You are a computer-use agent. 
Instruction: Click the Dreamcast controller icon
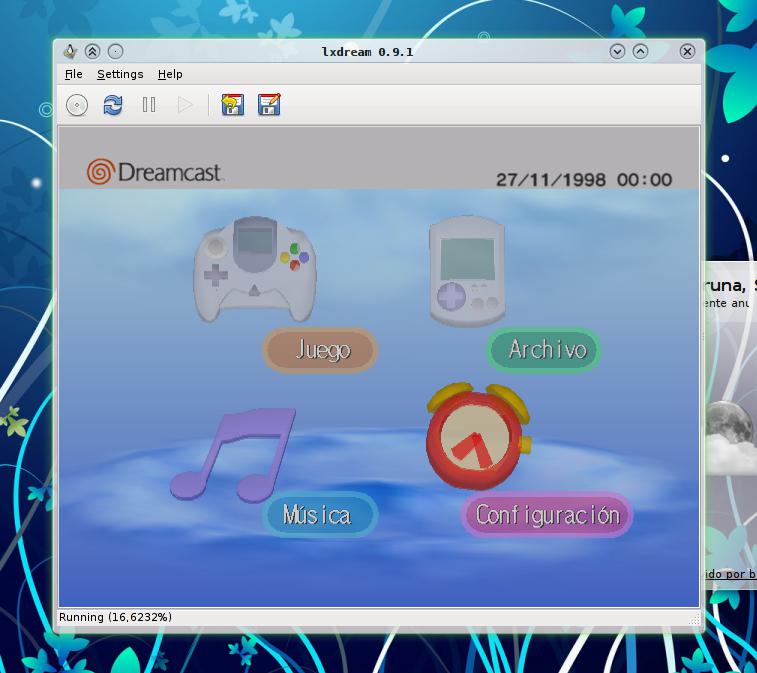coord(254,266)
